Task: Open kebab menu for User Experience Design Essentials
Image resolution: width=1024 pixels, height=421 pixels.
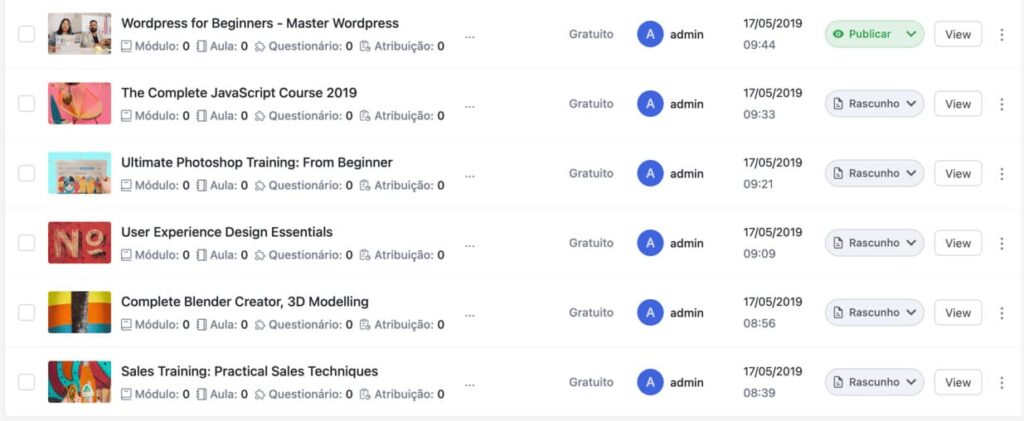Action: pos(1002,243)
